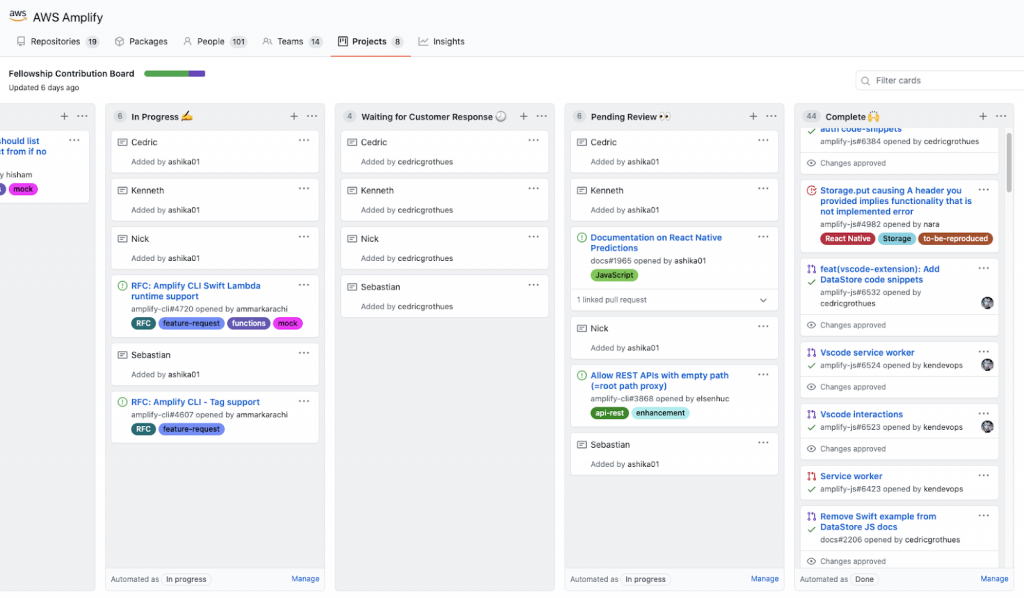Open People tab
Screen dimensions: 1024x598
point(214,41)
